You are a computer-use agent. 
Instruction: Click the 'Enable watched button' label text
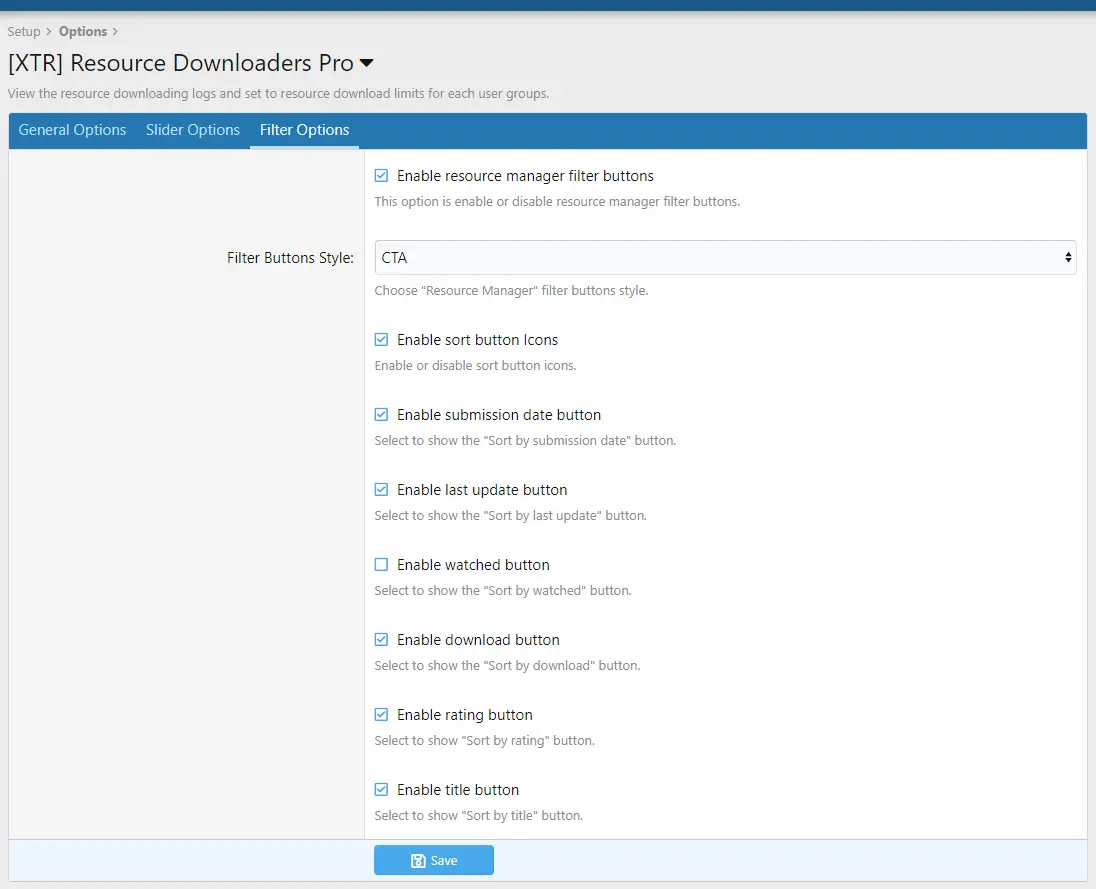[473, 565]
